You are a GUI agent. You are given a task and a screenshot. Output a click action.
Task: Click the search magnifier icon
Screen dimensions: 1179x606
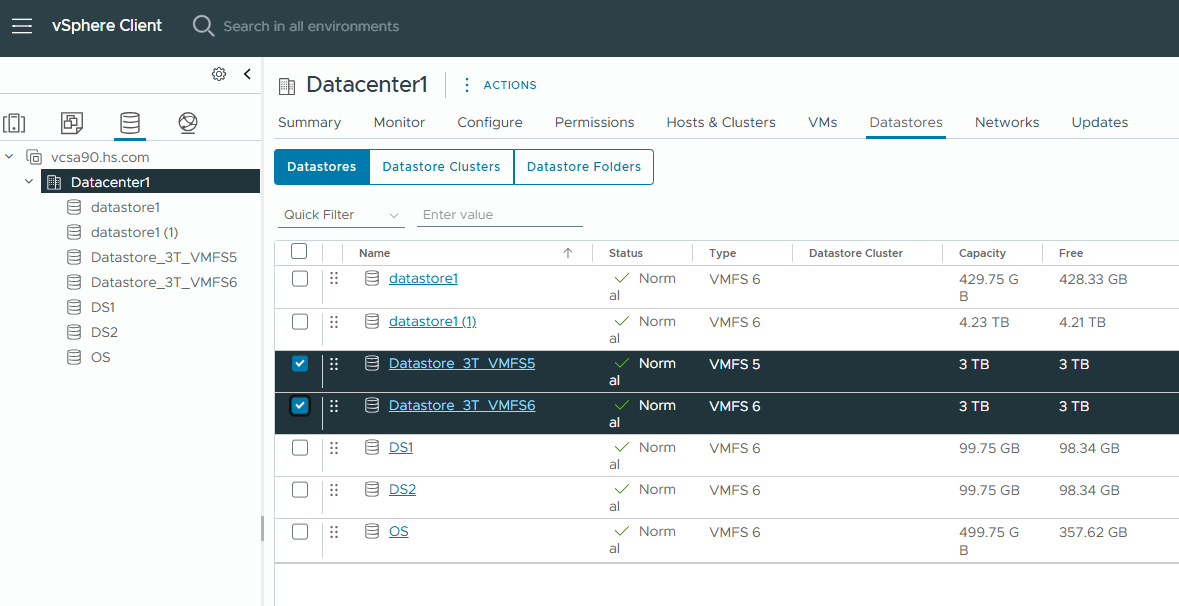click(x=203, y=26)
